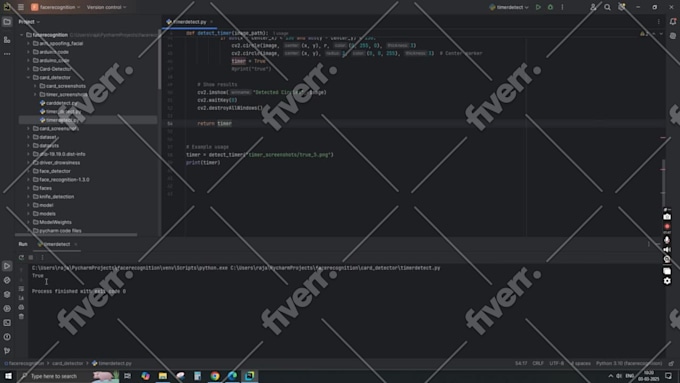
Task: Start debugging with the bug icon
Action: [x=550, y=7]
